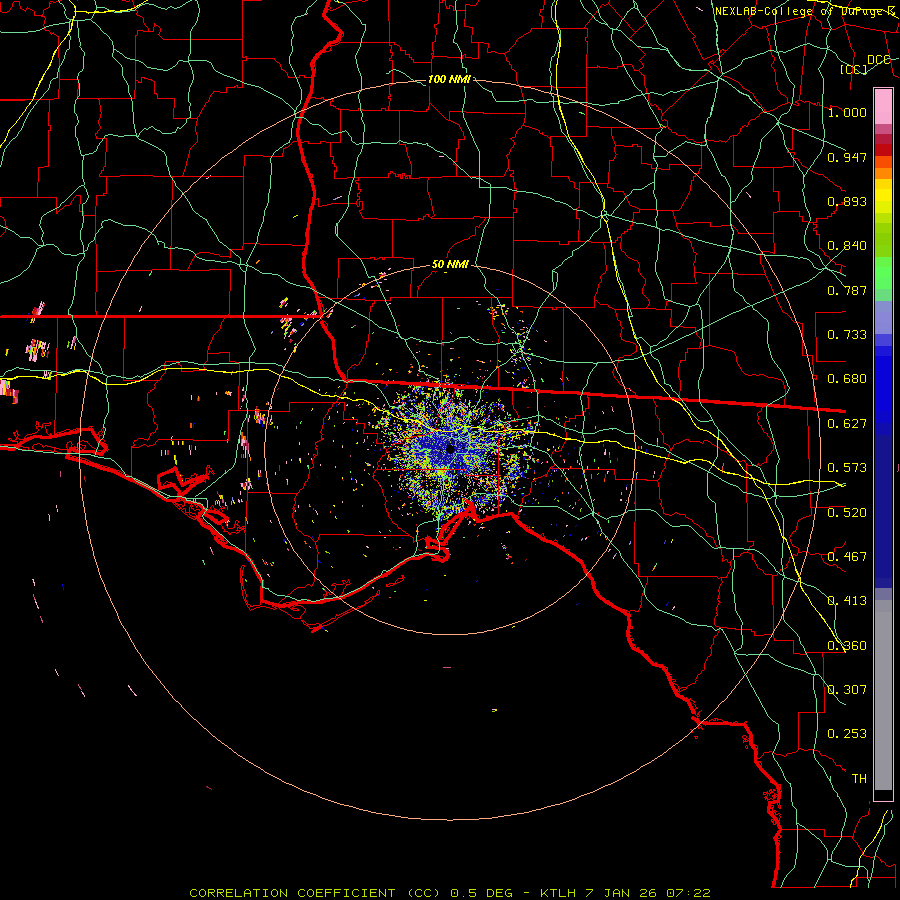900x900 pixels.
Task: Pick the gray segment of color bar
Action: pos(883,695)
